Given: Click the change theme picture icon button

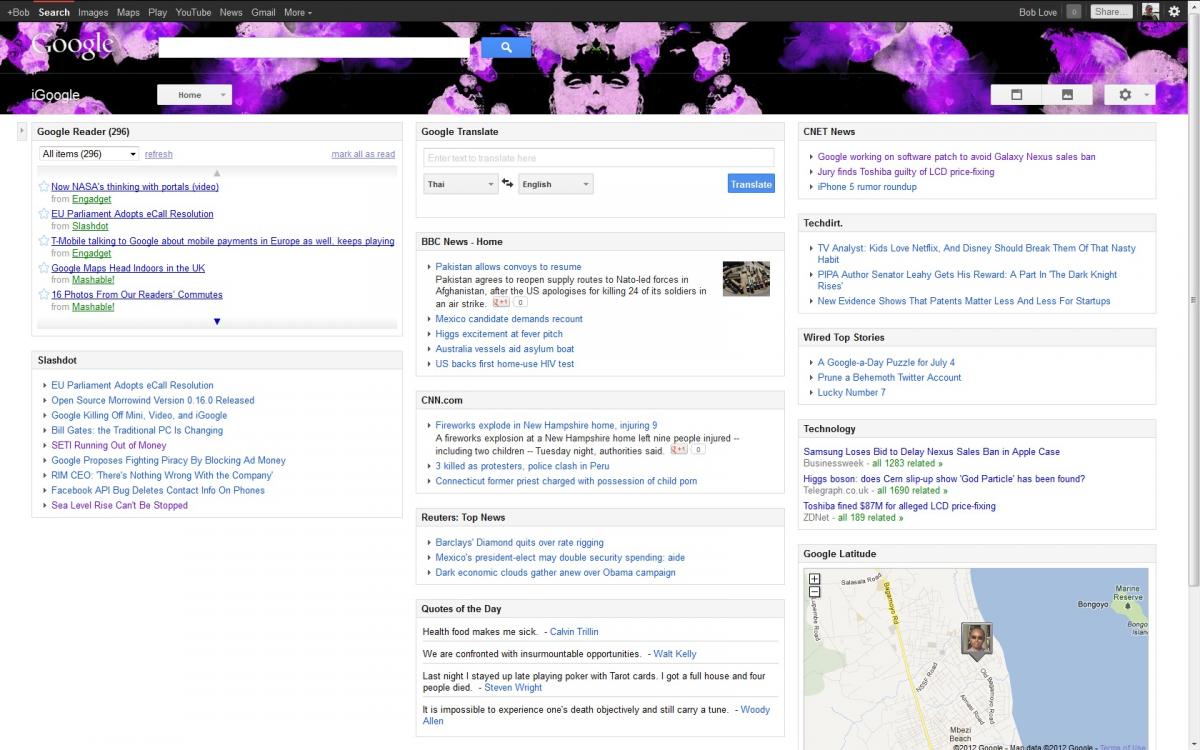Looking at the screenshot, I should pyautogui.click(x=1067, y=94).
